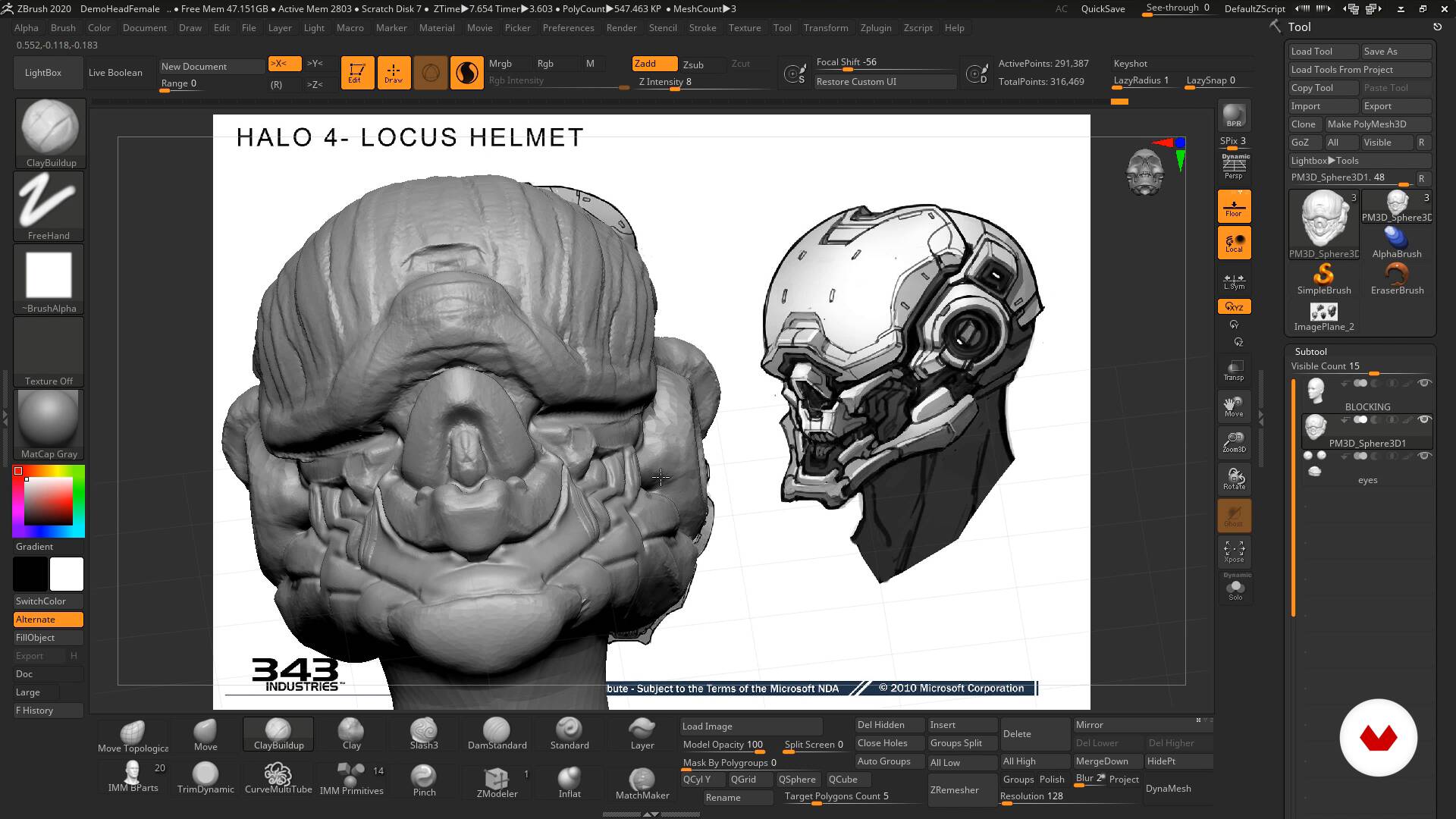The height and width of the screenshot is (819, 1456).
Task: Open the ClayBuildup brush picker thumbnail
Action: 50,133
